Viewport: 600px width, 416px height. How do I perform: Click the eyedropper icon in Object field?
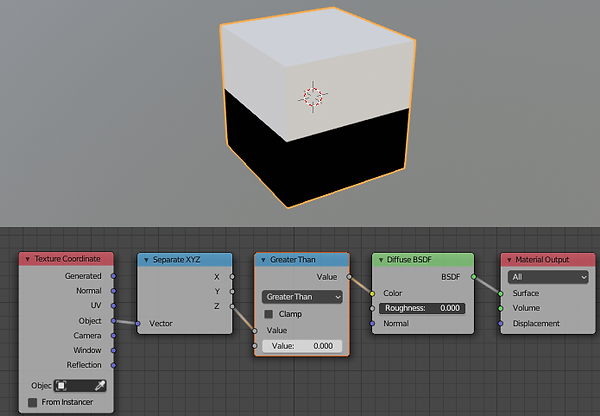[x=99, y=386]
